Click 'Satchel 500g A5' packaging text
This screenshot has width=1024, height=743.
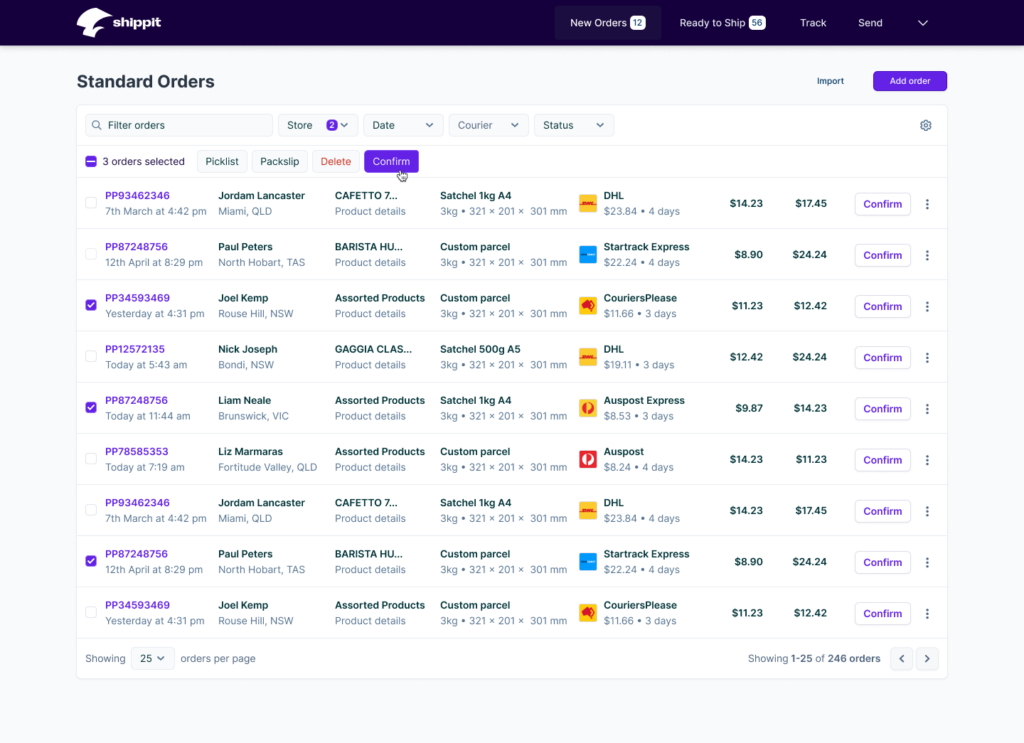(x=480, y=349)
